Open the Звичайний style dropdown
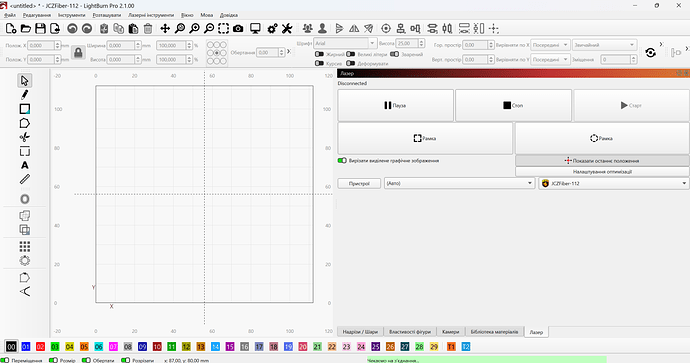This screenshot has height=363, width=690. tap(605, 45)
